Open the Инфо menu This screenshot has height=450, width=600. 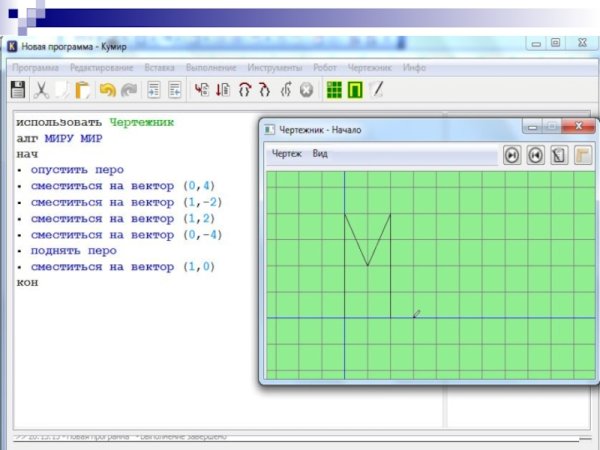pyautogui.click(x=414, y=66)
